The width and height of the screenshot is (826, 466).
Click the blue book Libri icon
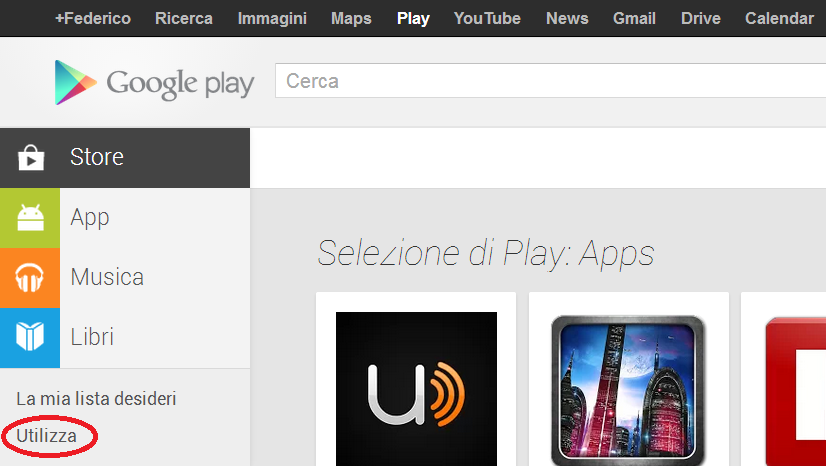(30, 338)
